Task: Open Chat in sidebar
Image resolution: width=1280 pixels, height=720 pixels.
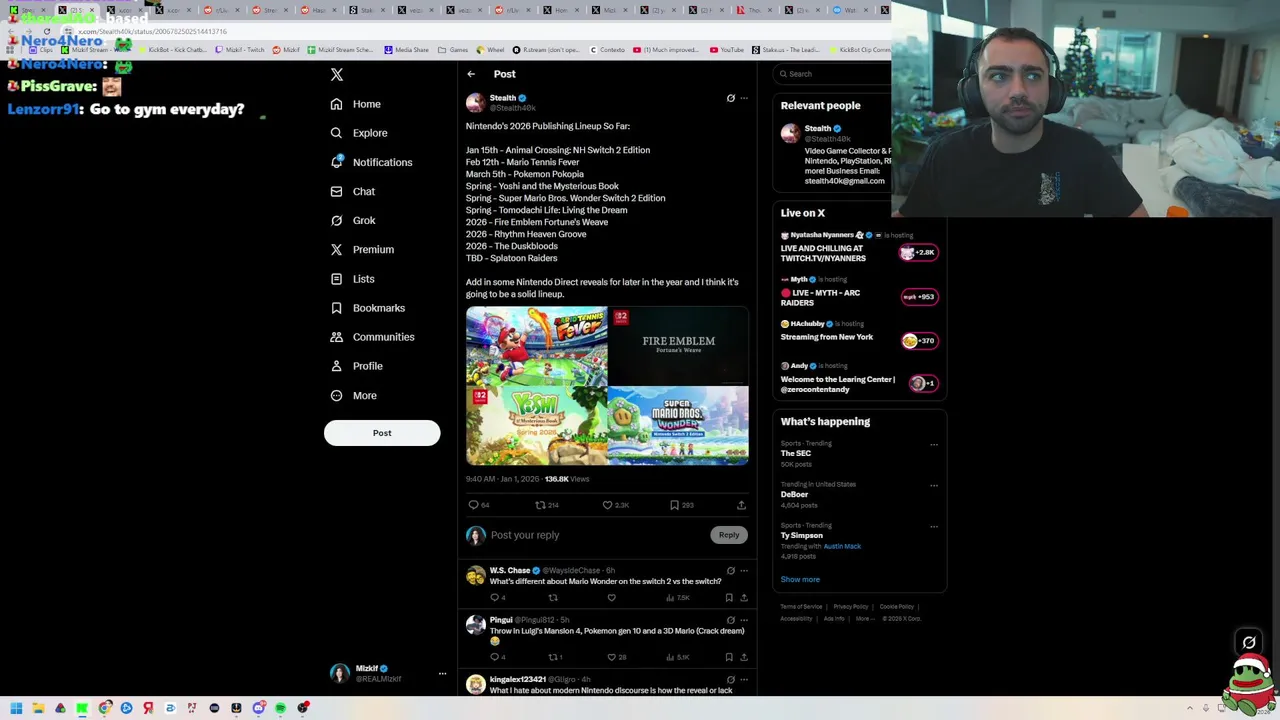Action: point(352,191)
